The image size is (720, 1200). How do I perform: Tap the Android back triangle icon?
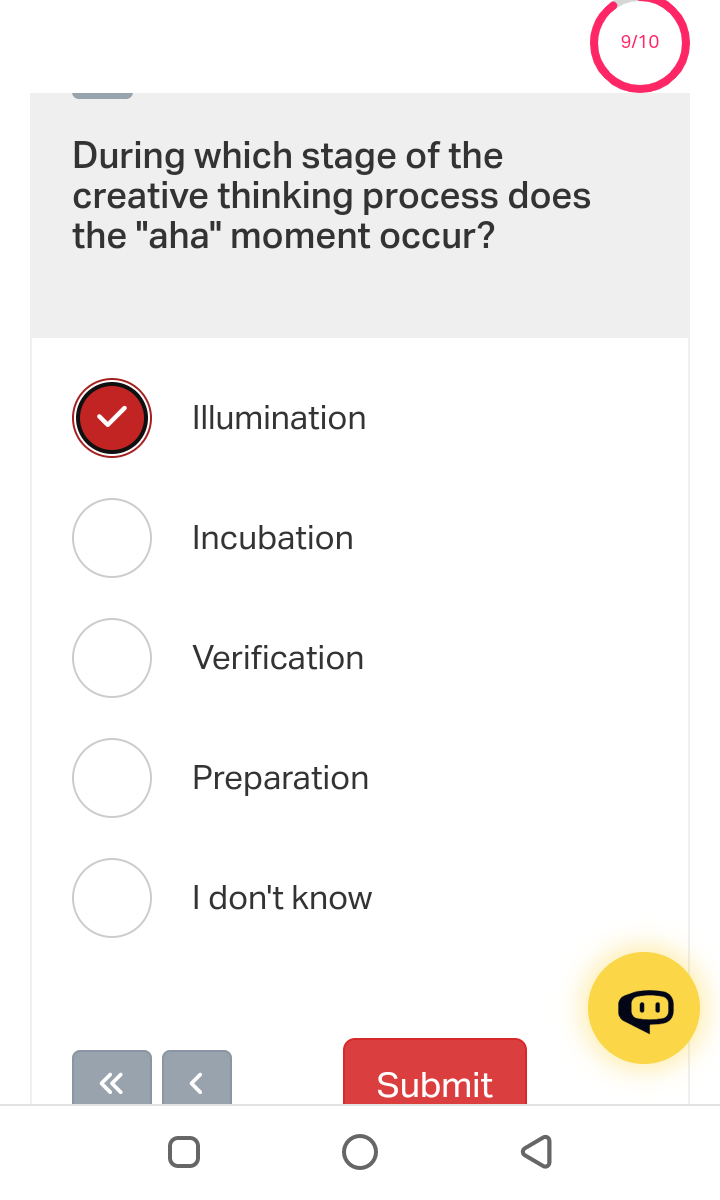tap(536, 1151)
